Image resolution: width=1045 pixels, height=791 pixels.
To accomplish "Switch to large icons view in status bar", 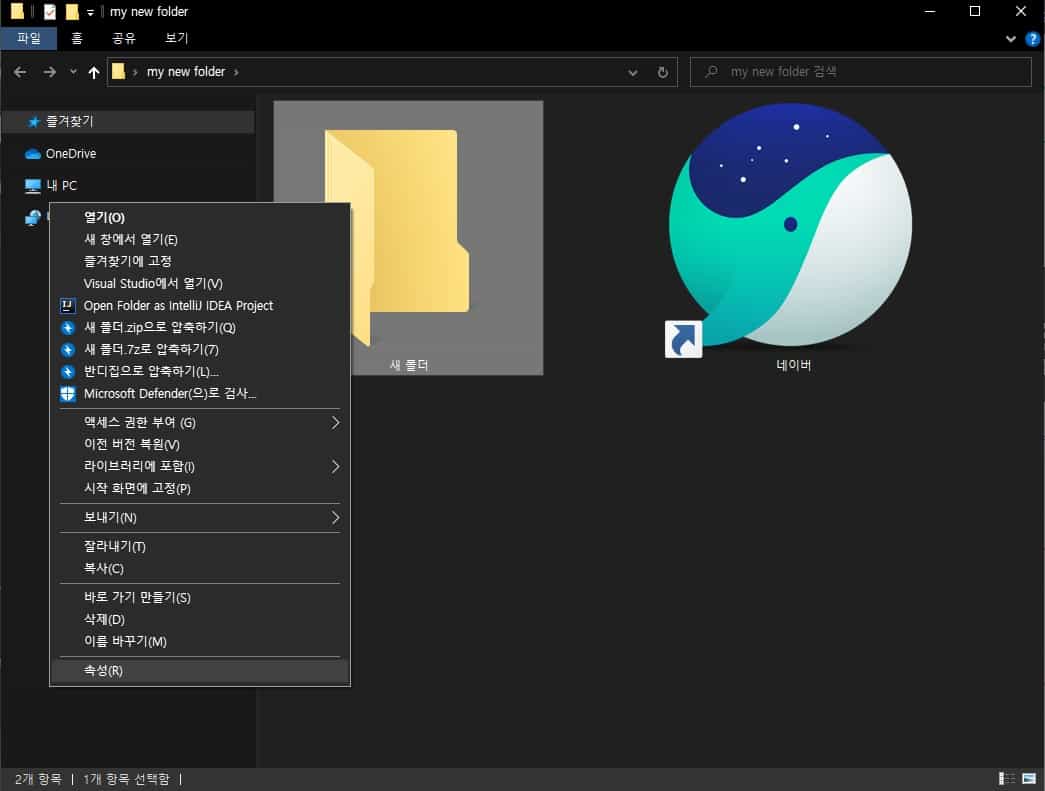I will [1028, 779].
